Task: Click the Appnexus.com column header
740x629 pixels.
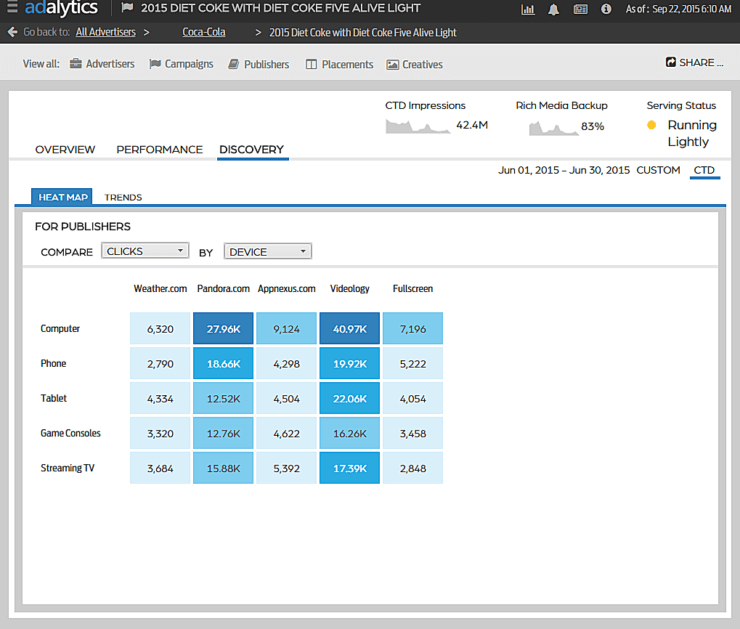Action: click(286, 288)
